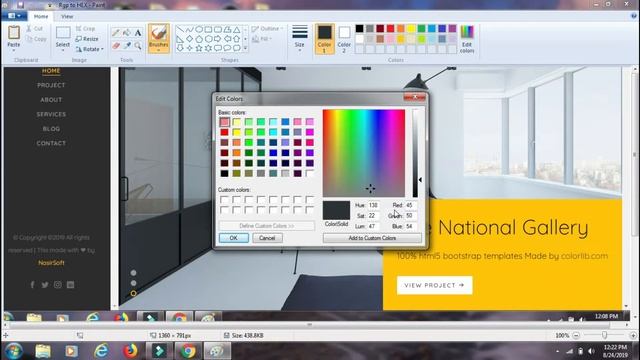Close the Edit Colors dialog
The width and height of the screenshot is (640, 360).
click(415, 97)
